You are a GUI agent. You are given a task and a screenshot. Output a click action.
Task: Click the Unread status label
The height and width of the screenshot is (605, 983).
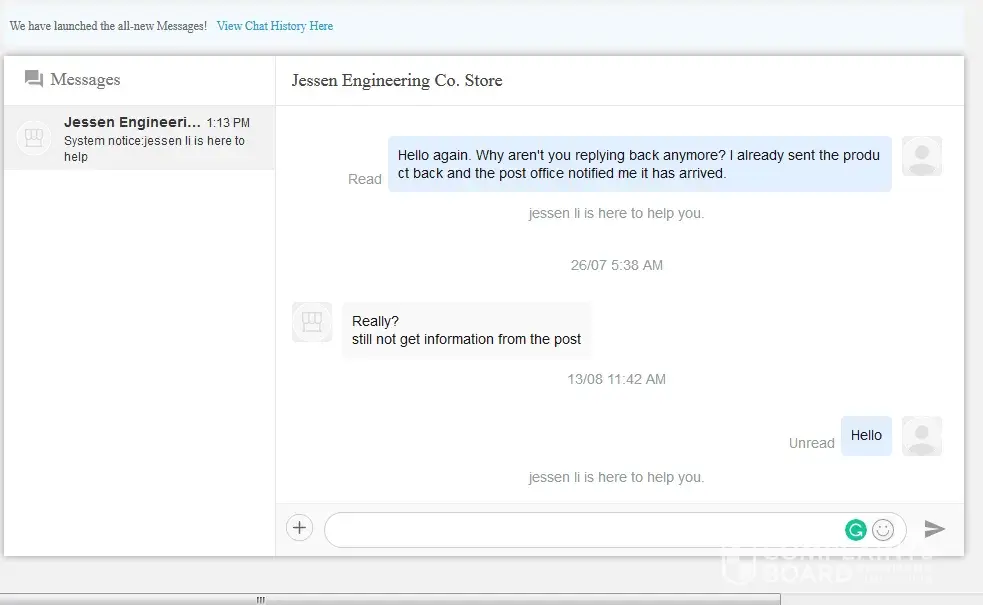811,443
